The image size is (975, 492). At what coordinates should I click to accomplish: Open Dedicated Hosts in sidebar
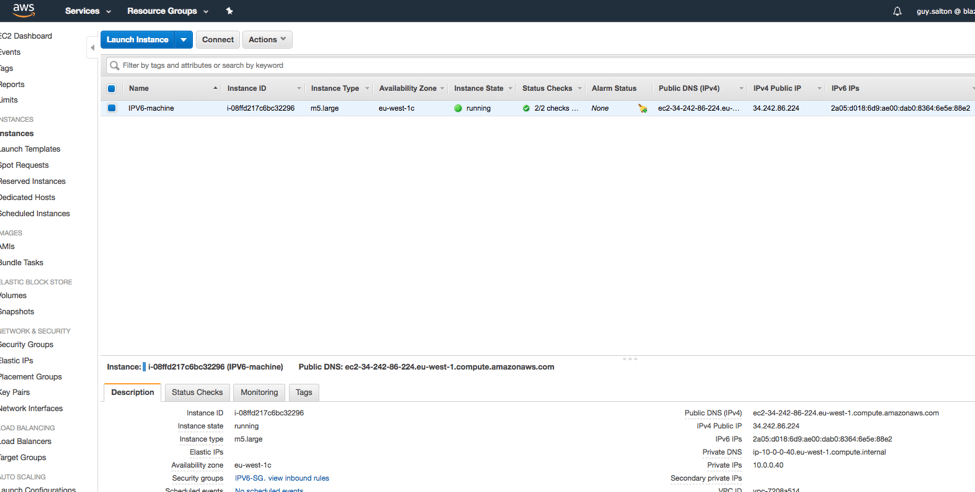tap(27, 198)
